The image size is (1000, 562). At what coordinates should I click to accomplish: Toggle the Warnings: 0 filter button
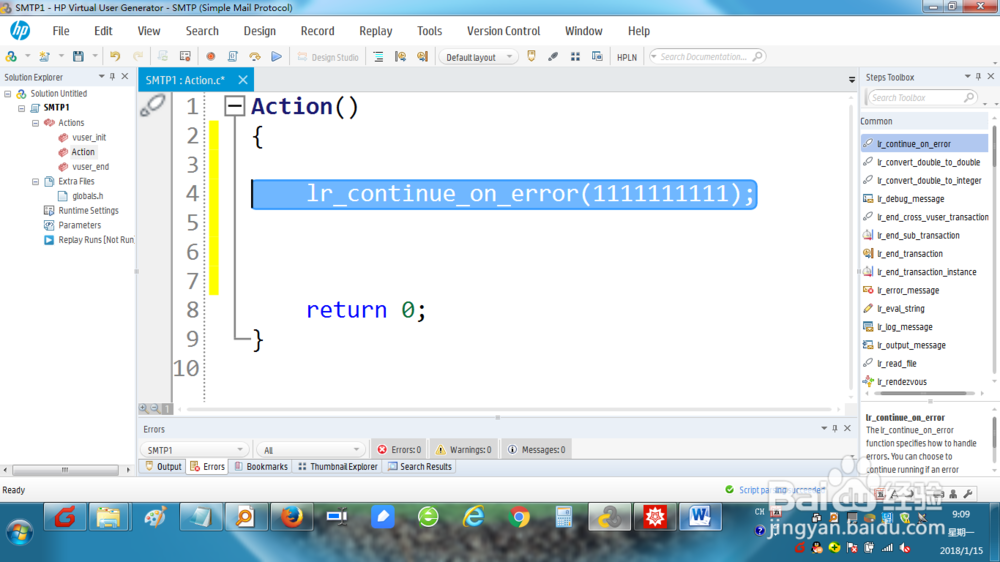point(464,450)
